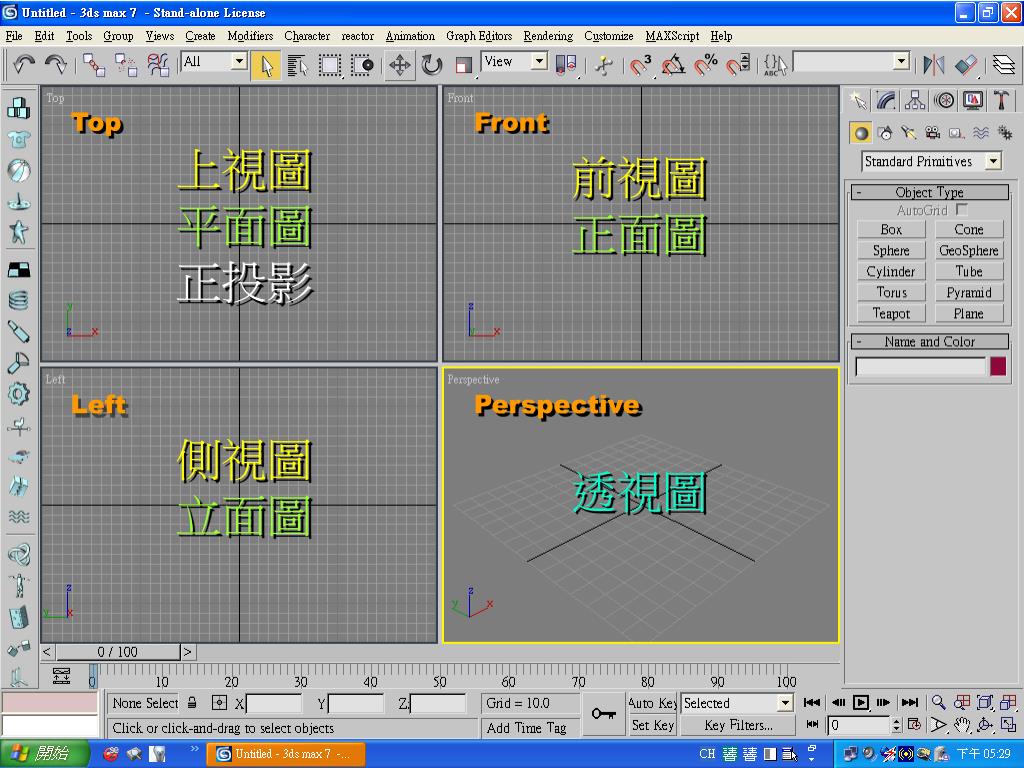Open Layer Manager icon
This screenshot has width=1024, height=768.
(x=1004, y=65)
